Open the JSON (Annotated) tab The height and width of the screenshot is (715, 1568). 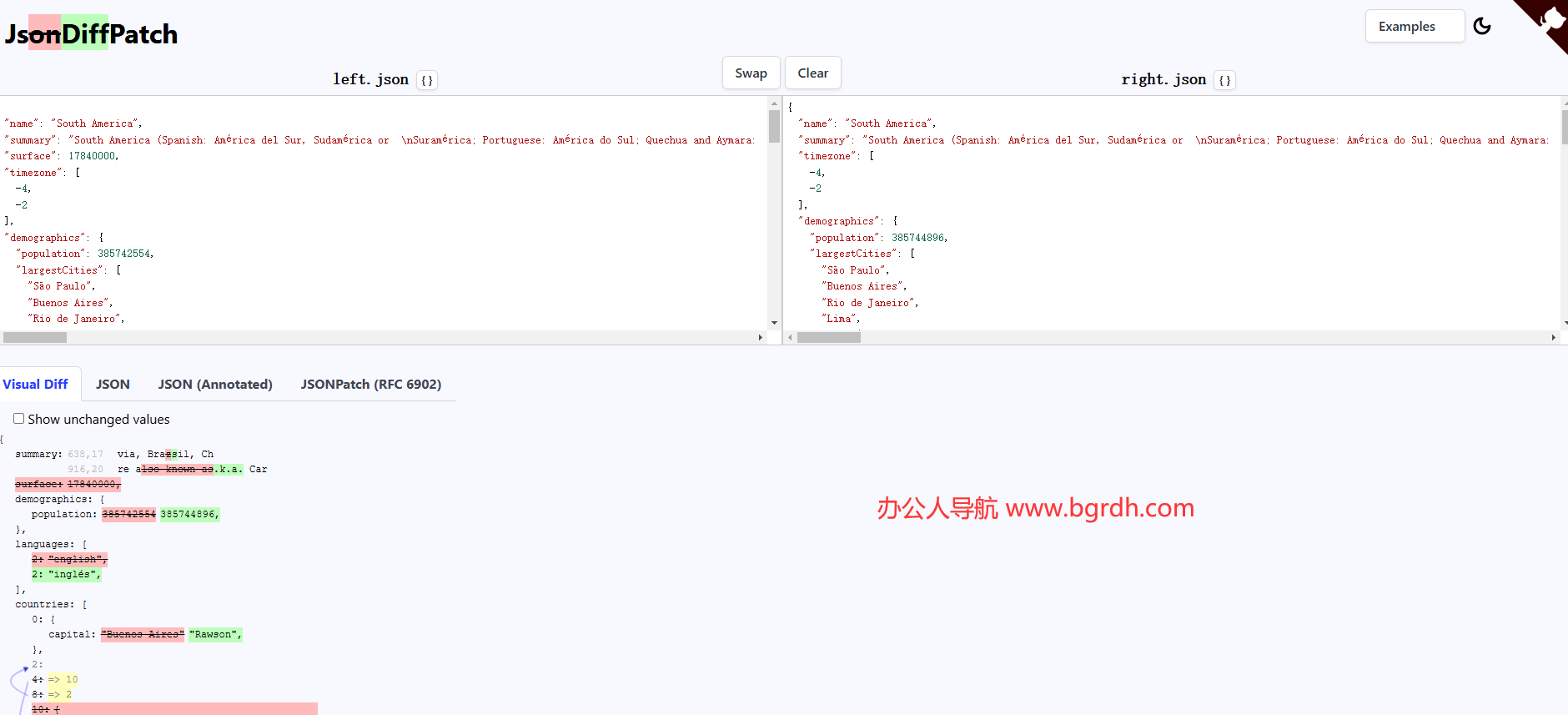tap(215, 384)
